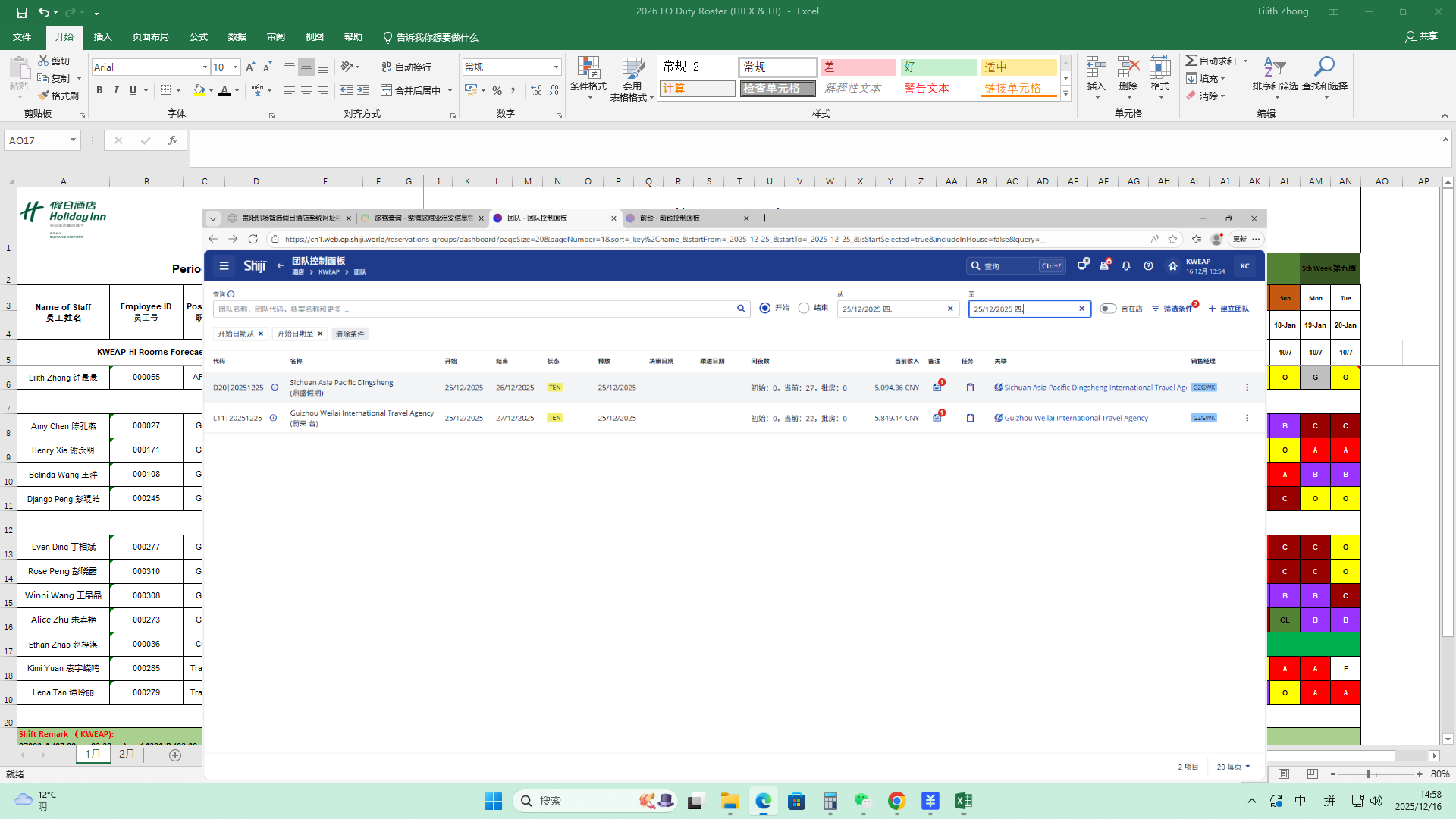The height and width of the screenshot is (819, 1456).
Task: Click the notifications bell icon
Action: tap(1126, 266)
